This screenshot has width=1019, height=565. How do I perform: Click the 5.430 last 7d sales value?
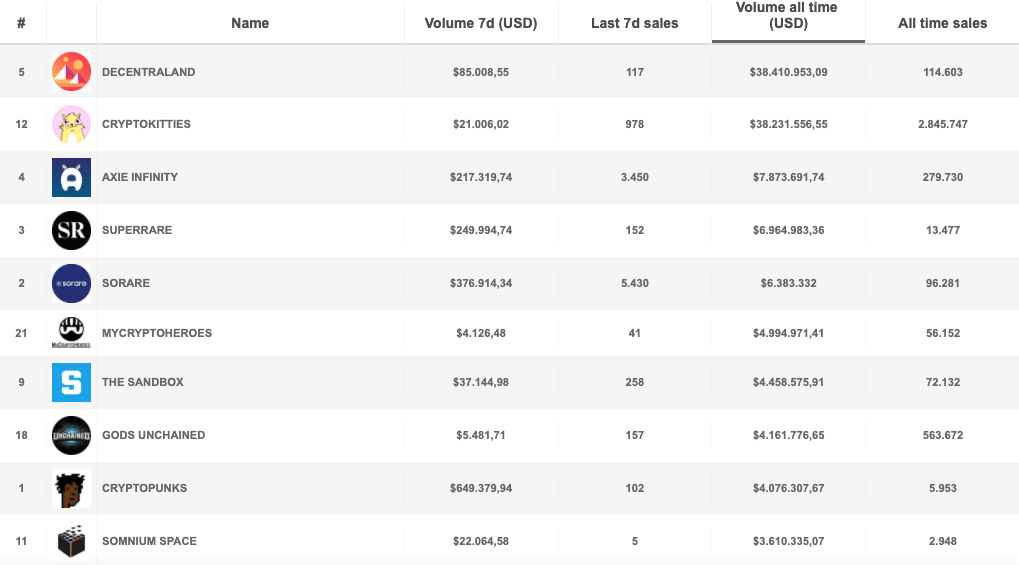(635, 283)
